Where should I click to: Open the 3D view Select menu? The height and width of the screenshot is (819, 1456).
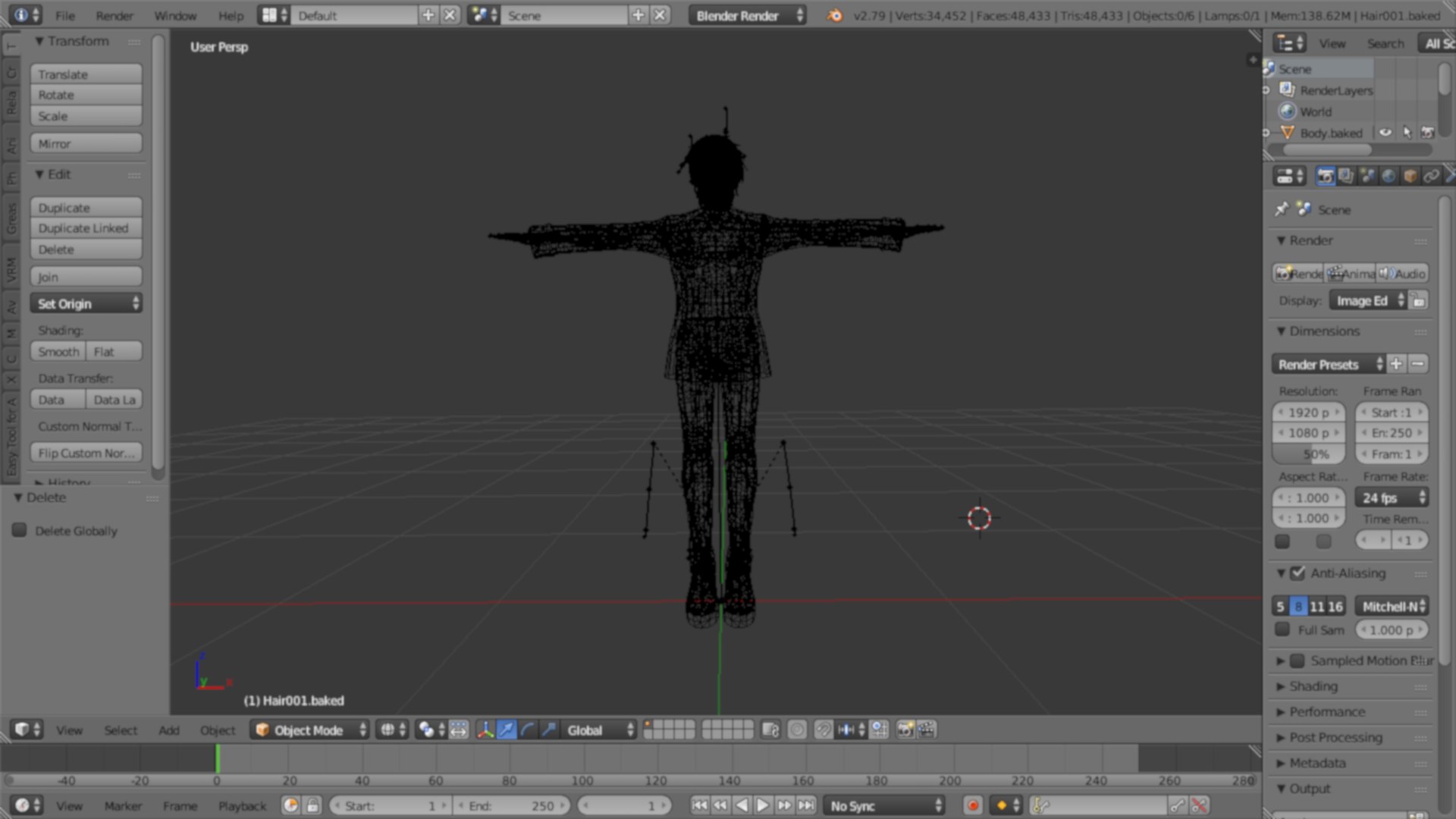point(121,730)
